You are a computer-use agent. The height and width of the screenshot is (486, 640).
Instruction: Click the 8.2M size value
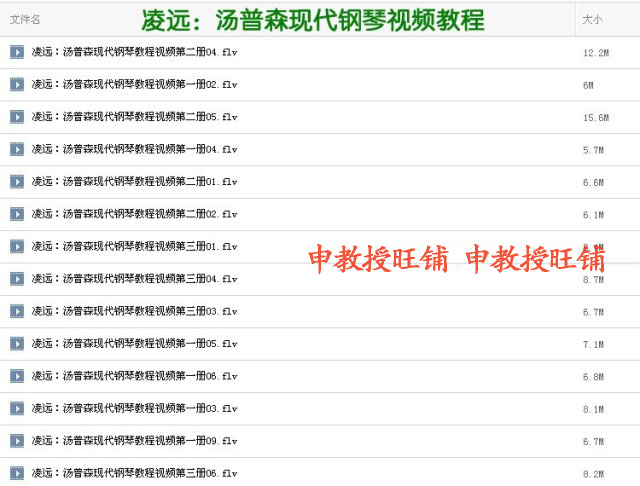click(x=593, y=474)
